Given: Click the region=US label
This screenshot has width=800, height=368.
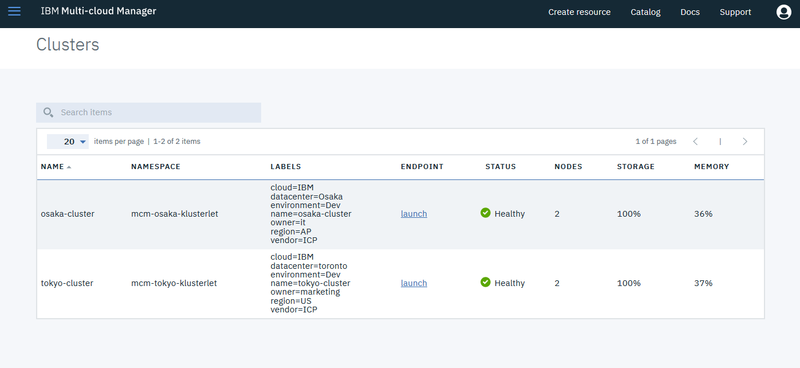Looking at the screenshot, I should pyautogui.click(x=291, y=301).
